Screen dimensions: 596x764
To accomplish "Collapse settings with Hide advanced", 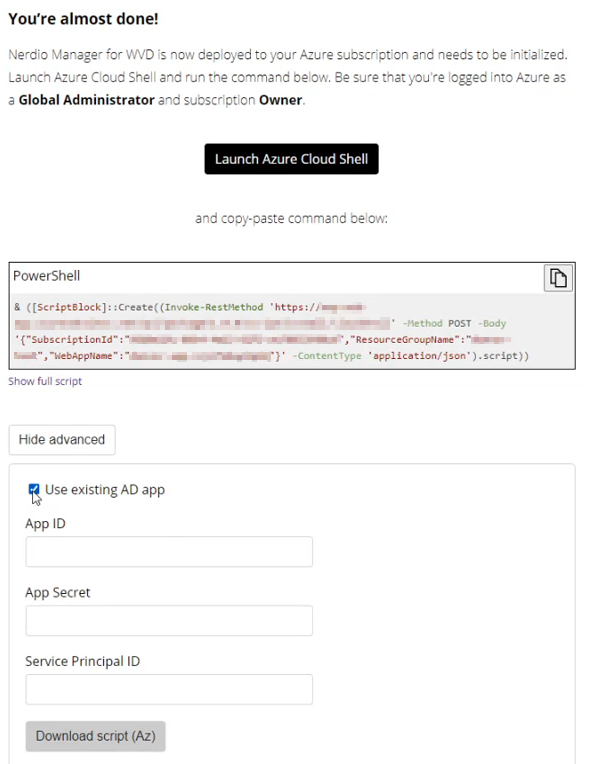I will pos(62,439).
